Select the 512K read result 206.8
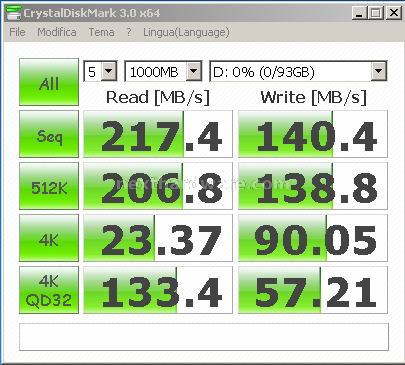This screenshot has width=405, height=365. coord(158,186)
